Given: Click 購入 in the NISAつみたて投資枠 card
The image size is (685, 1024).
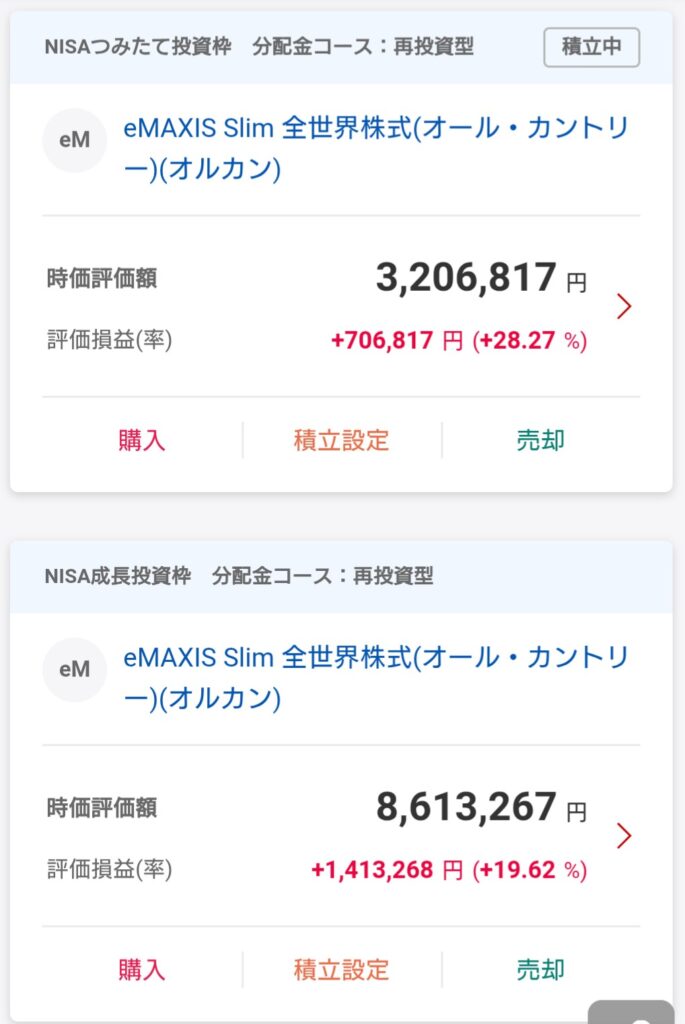Looking at the screenshot, I should (x=141, y=440).
